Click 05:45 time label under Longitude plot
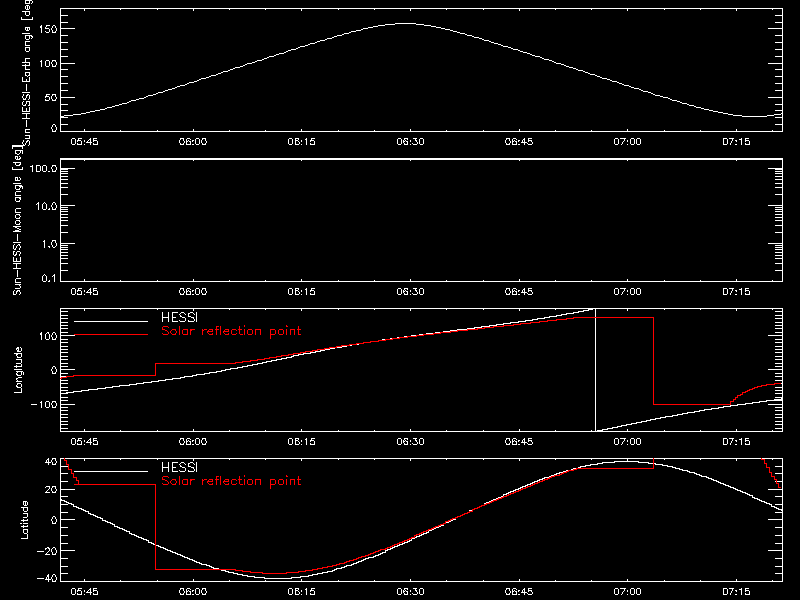800x600 pixels. pos(84,442)
